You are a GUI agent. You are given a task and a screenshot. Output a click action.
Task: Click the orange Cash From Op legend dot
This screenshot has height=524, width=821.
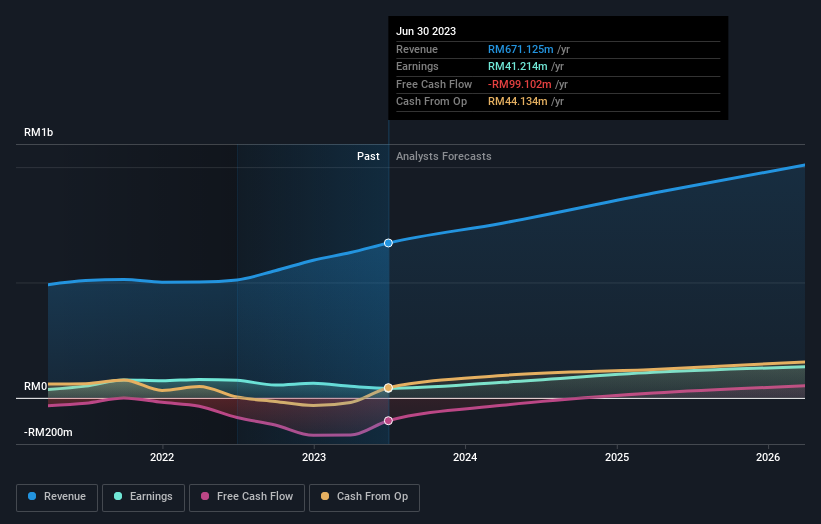325,496
